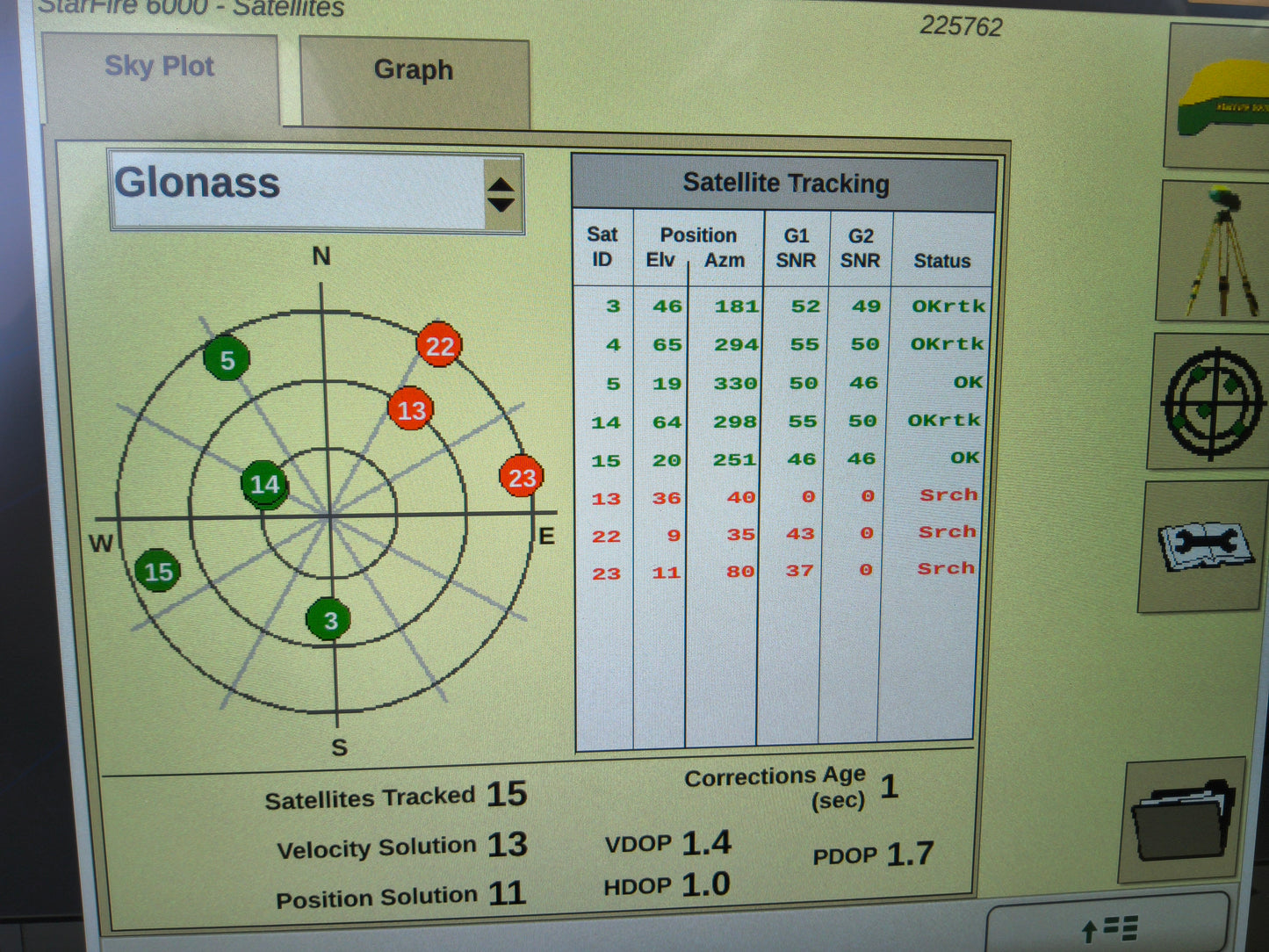Click the G1 SNR column header
Image resolution: width=1269 pixels, height=952 pixels.
796,248
